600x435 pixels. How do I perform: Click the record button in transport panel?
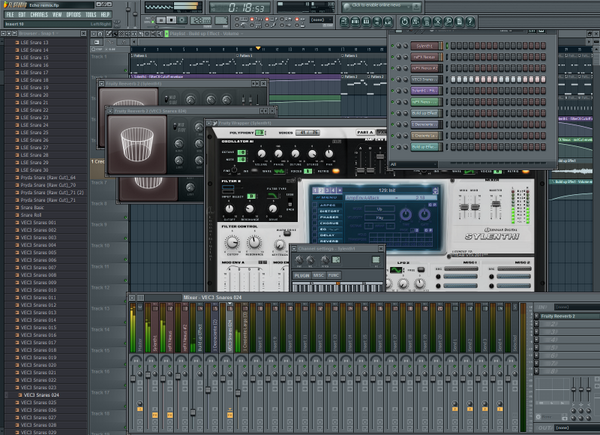pos(183,20)
